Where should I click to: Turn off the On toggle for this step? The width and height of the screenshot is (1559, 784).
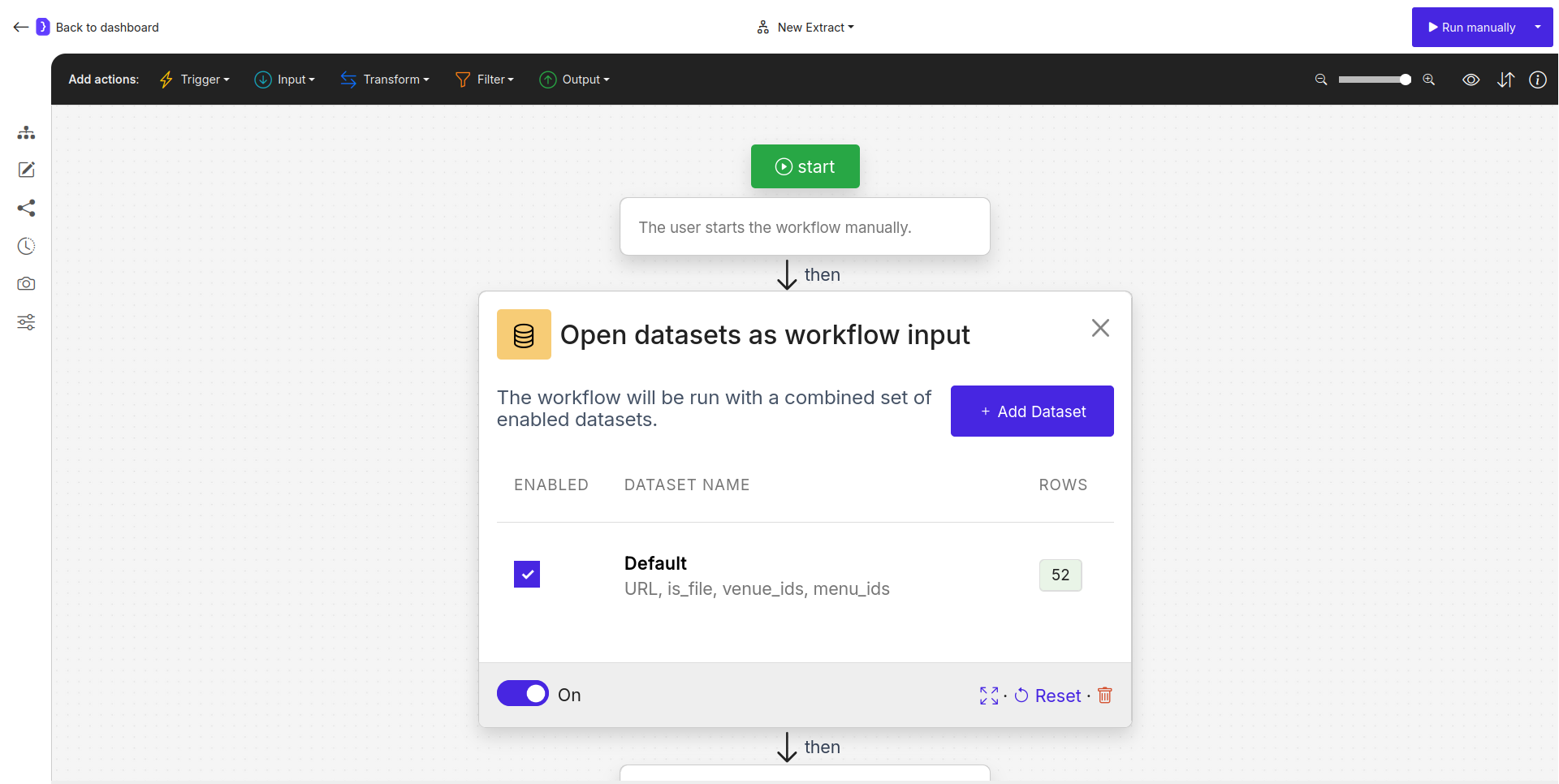click(x=523, y=693)
